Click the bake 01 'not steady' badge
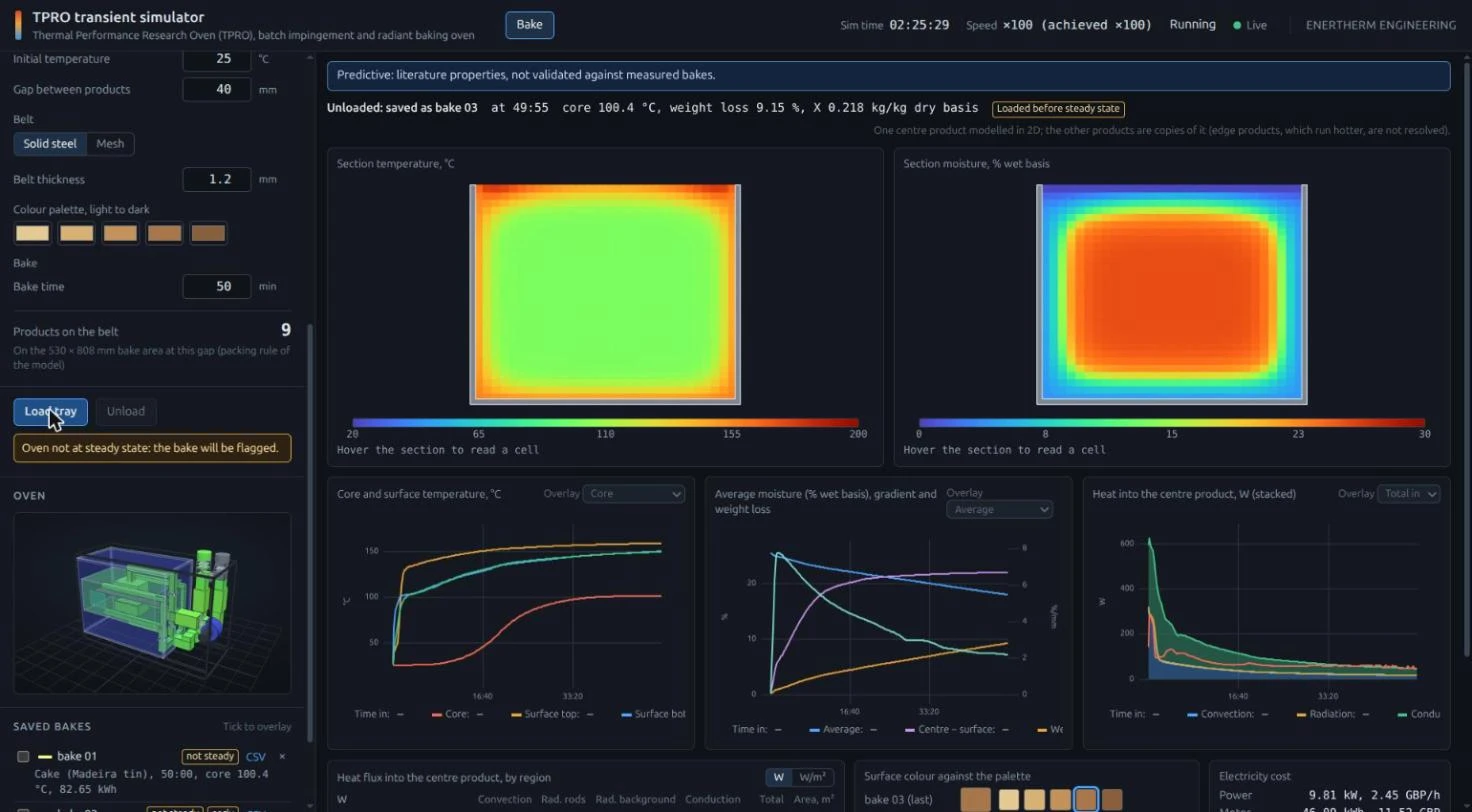Screen dimensions: 1472x812 [x=210, y=757]
